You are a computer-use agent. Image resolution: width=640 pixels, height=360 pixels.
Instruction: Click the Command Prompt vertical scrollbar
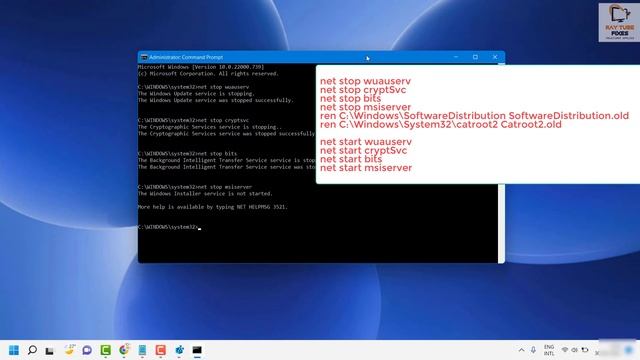tap(501, 222)
